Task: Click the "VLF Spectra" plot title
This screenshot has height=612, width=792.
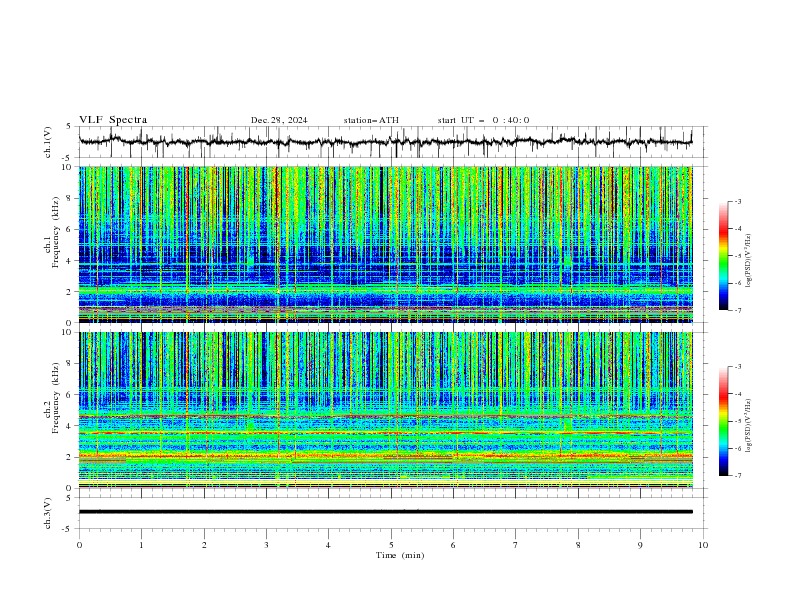Action: (x=113, y=120)
